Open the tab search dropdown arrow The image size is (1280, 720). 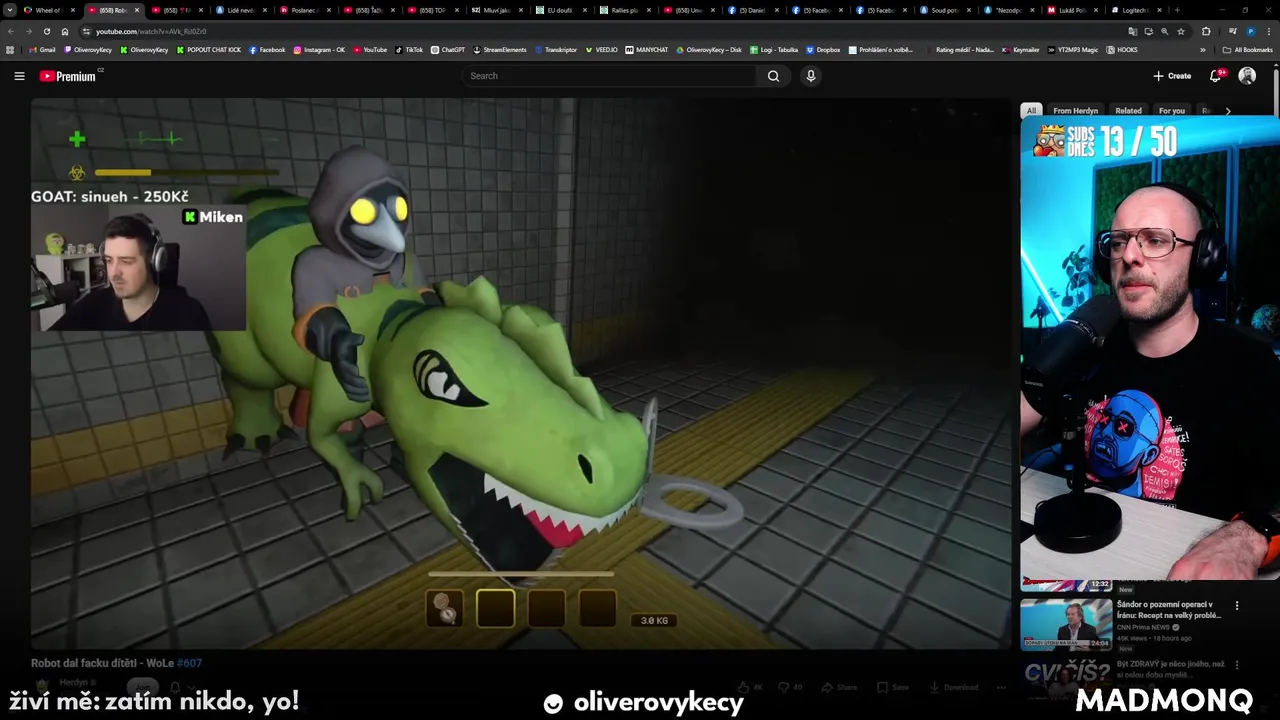(10, 10)
